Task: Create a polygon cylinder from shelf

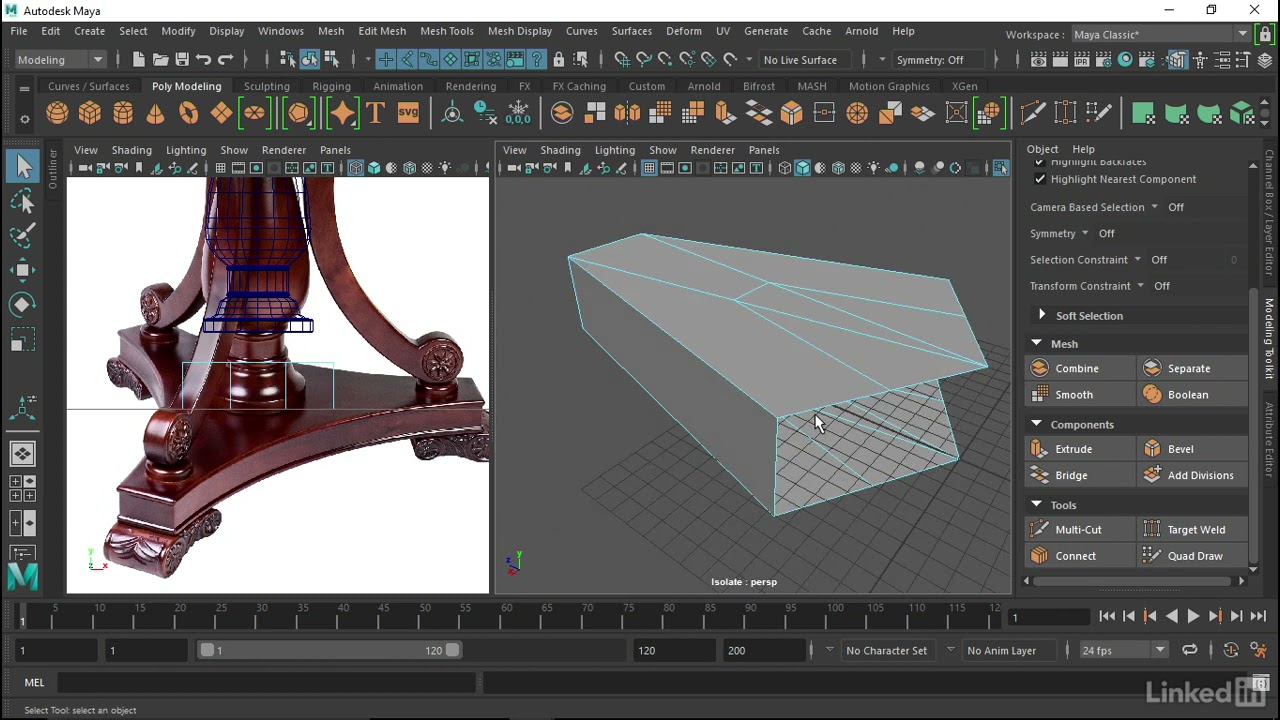Action: click(x=123, y=113)
